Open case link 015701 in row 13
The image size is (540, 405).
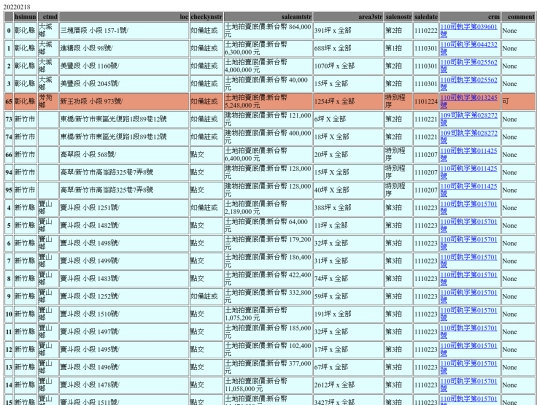469,367
